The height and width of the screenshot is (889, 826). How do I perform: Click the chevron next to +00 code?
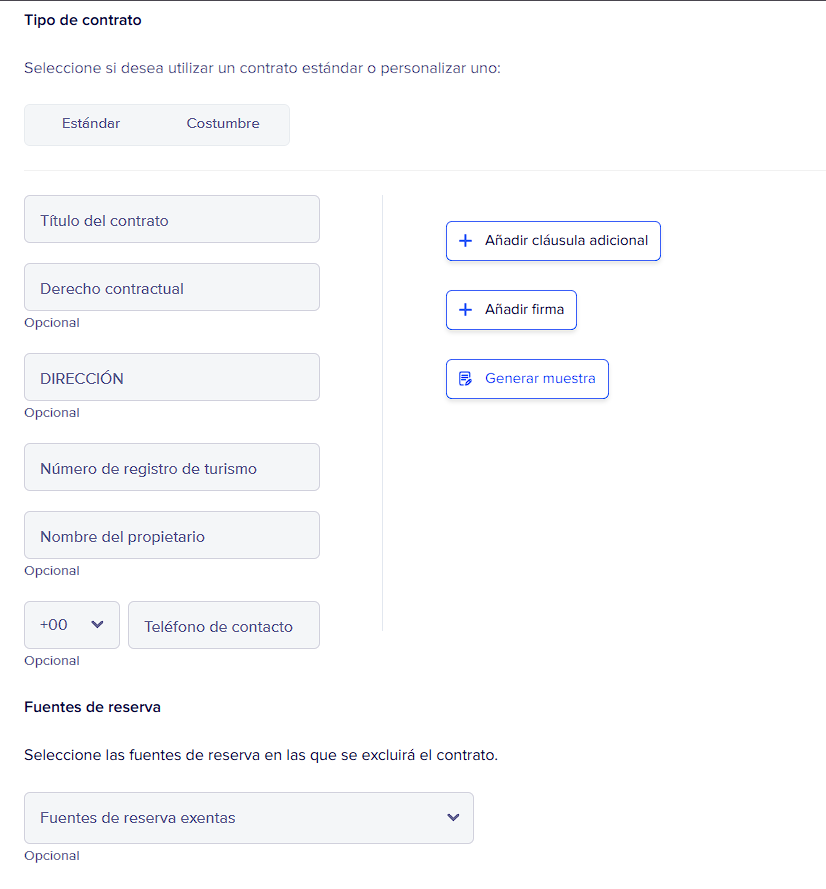click(x=97, y=625)
